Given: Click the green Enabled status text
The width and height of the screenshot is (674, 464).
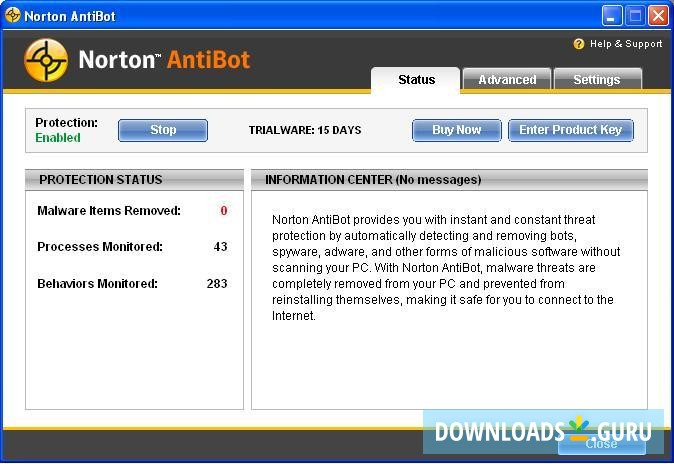Looking at the screenshot, I should click(x=58, y=138).
